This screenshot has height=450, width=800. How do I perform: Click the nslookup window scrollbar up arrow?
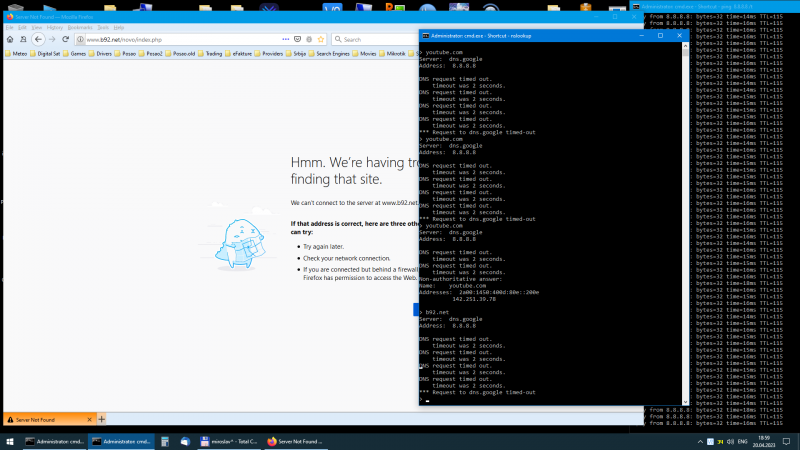(685, 46)
